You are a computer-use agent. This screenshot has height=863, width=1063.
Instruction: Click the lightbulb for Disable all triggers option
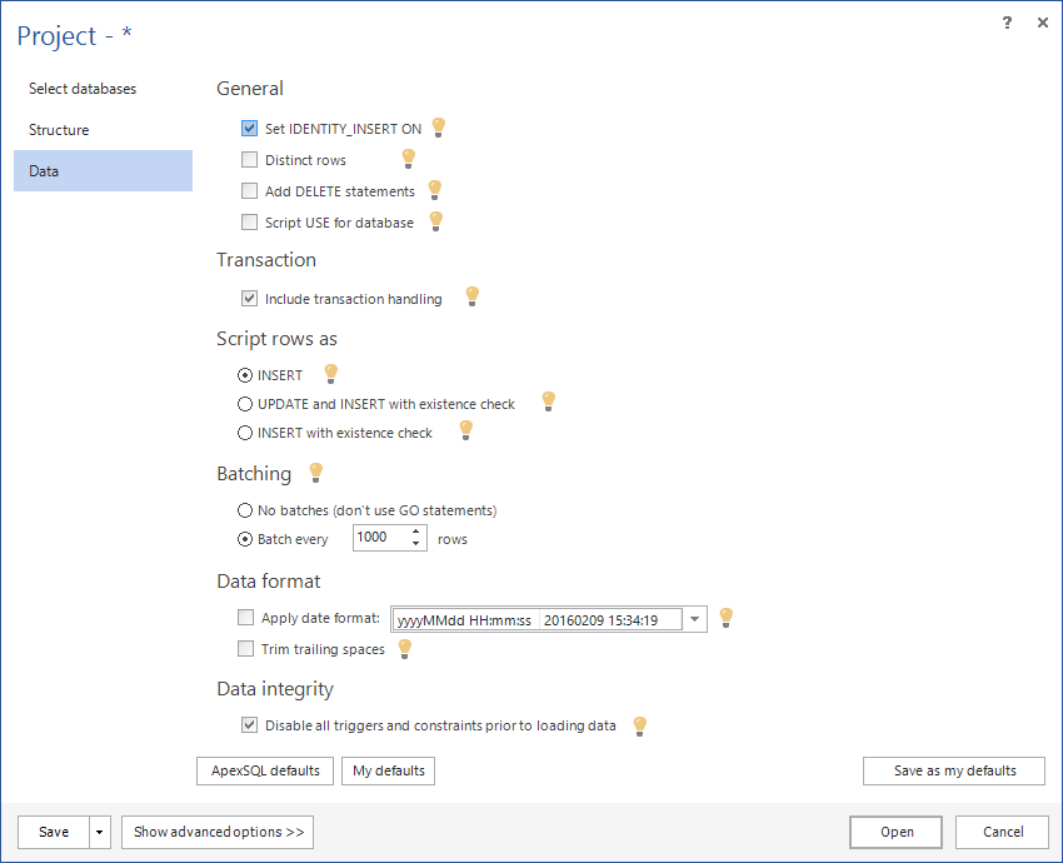[x=640, y=726]
